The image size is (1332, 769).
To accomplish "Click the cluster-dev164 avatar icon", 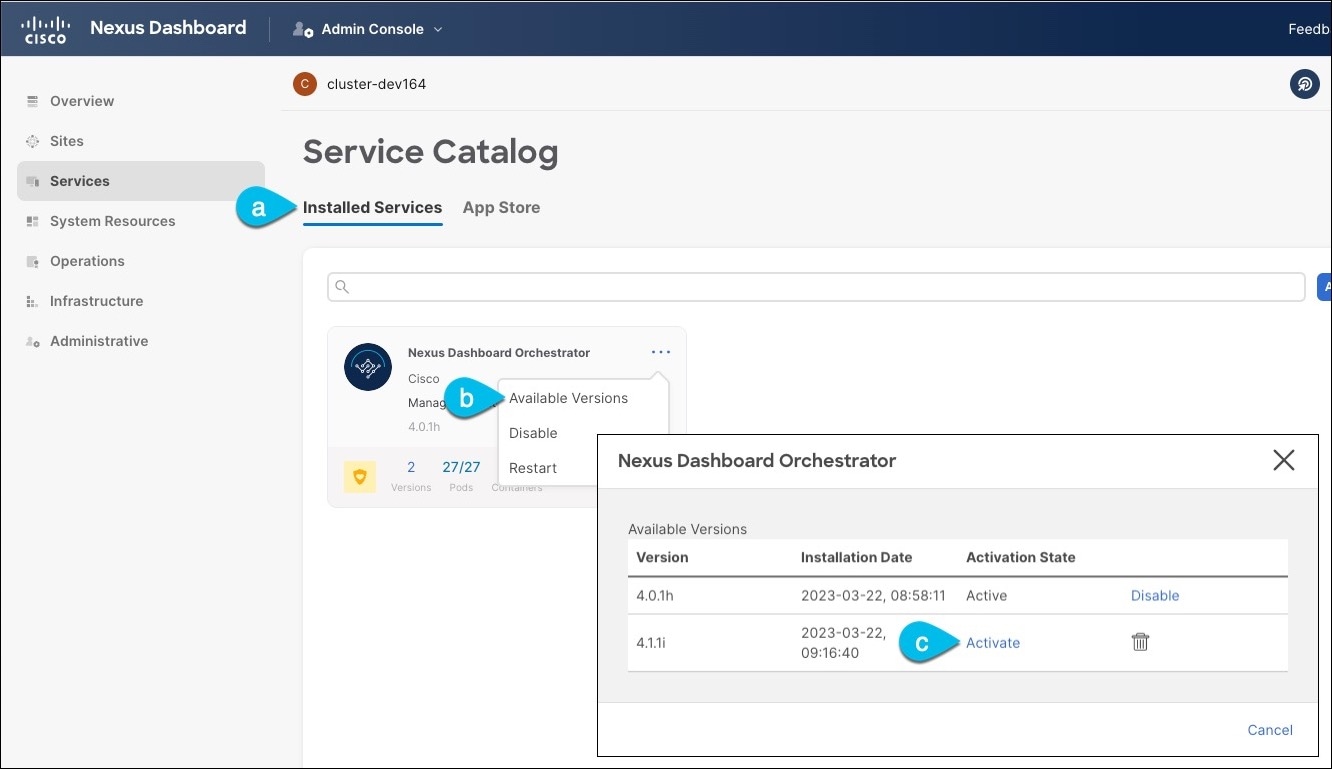I will 305,84.
